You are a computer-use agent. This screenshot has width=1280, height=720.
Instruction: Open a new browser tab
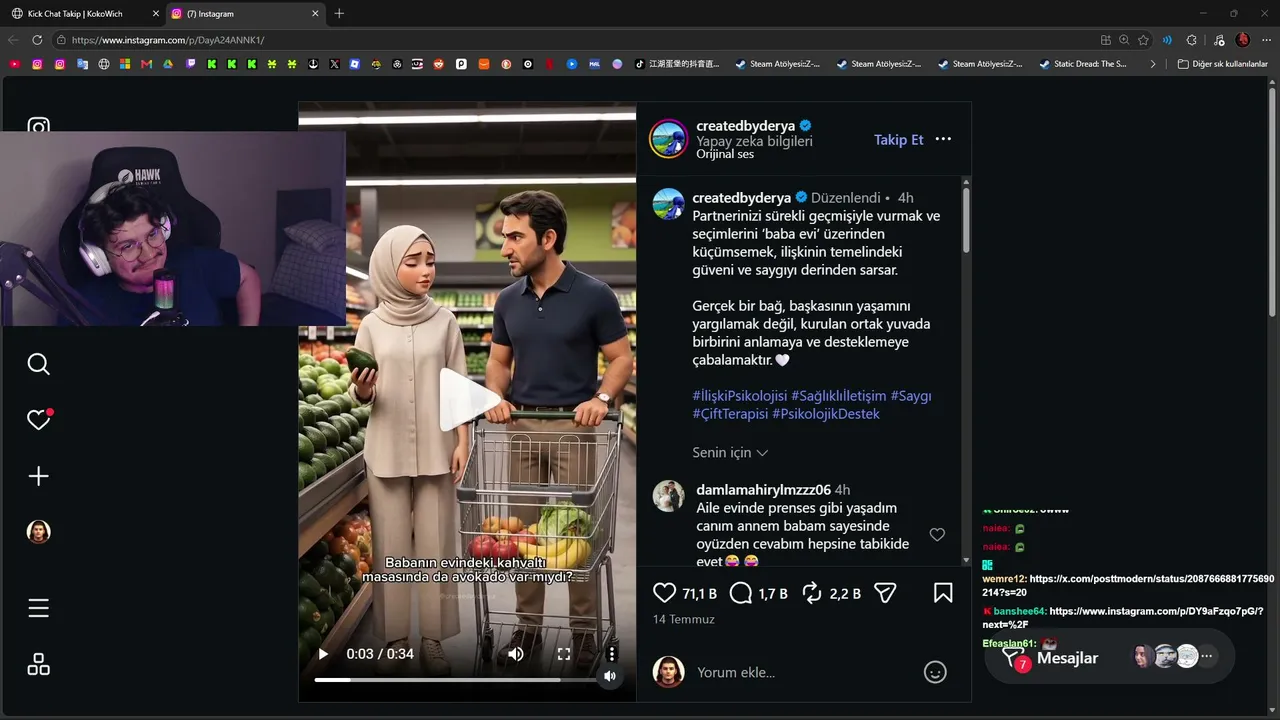click(339, 14)
